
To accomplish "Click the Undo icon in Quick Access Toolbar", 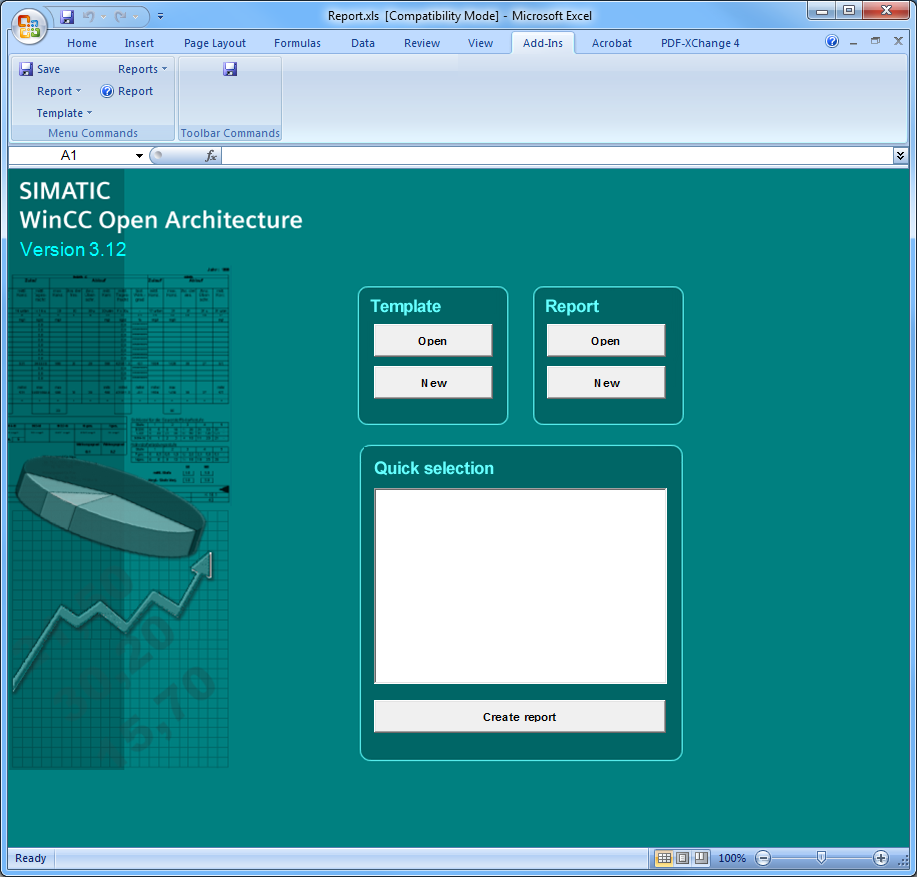I will (x=88, y=16).
